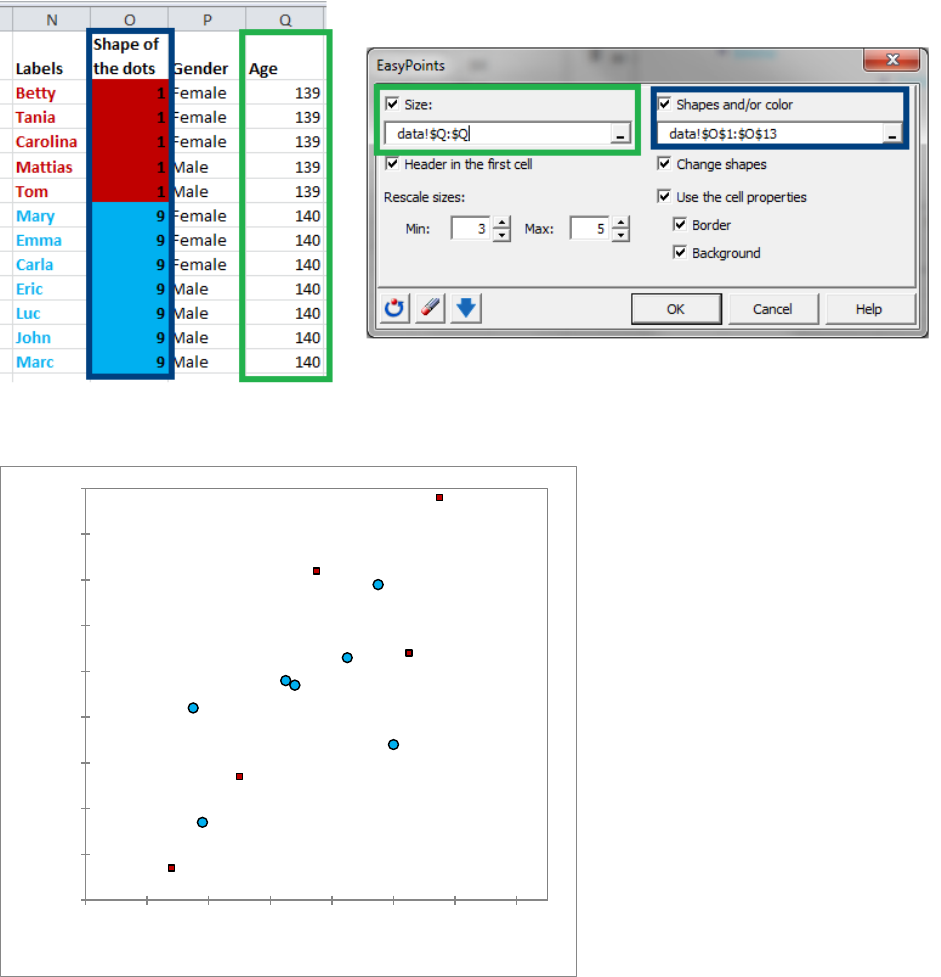Select the Marc label cell

click(52, 361)
